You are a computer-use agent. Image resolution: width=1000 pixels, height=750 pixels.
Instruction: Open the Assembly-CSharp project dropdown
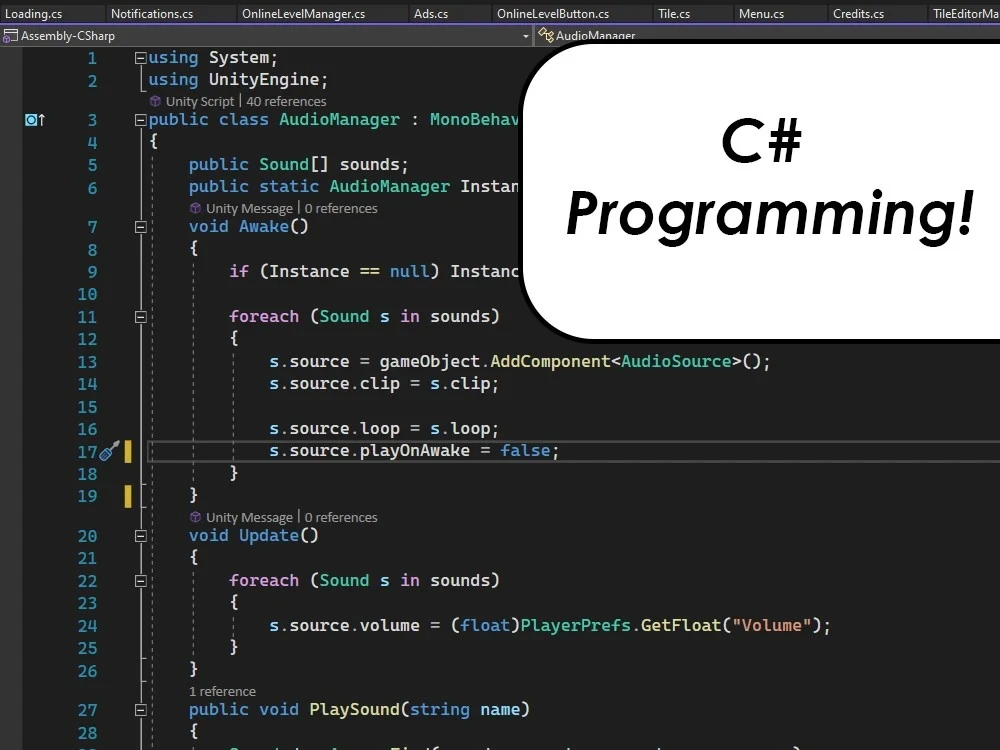tap(526, 36)
